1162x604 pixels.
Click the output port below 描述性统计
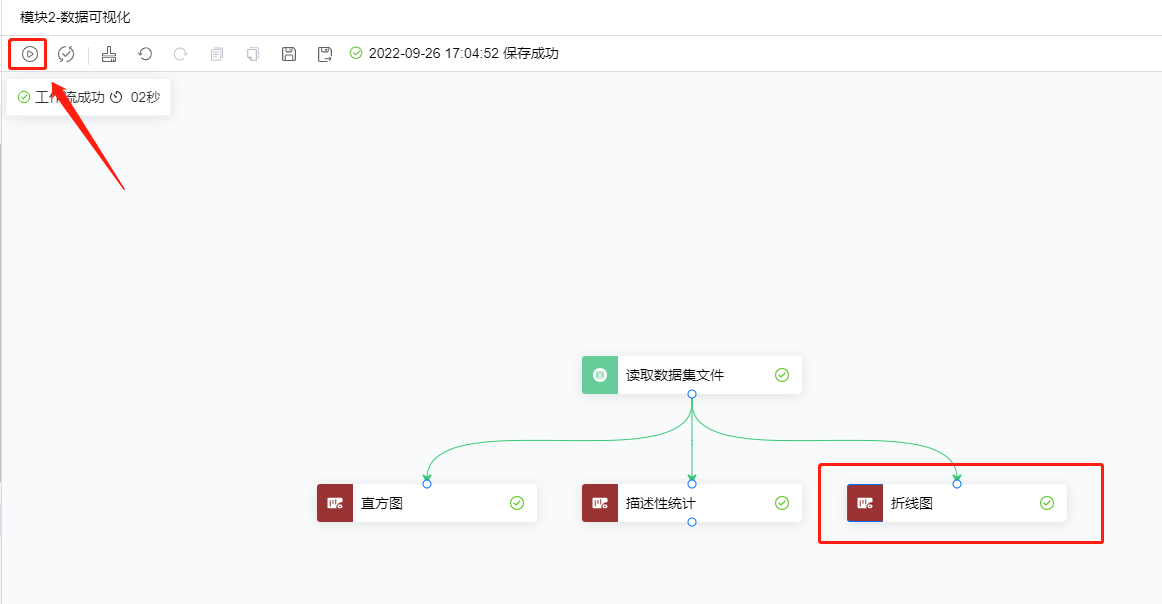pyautogui.click(x=691, y=522)
